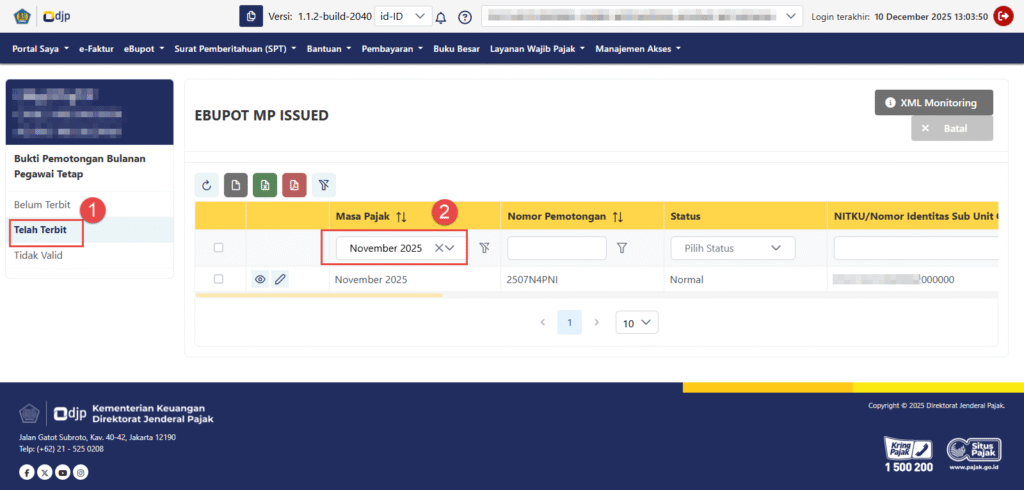Click filter icon beside Nomor Pemotongan field
This screenshot has height=490, width=1024.
pyautogui.click(x=621, y=248)
